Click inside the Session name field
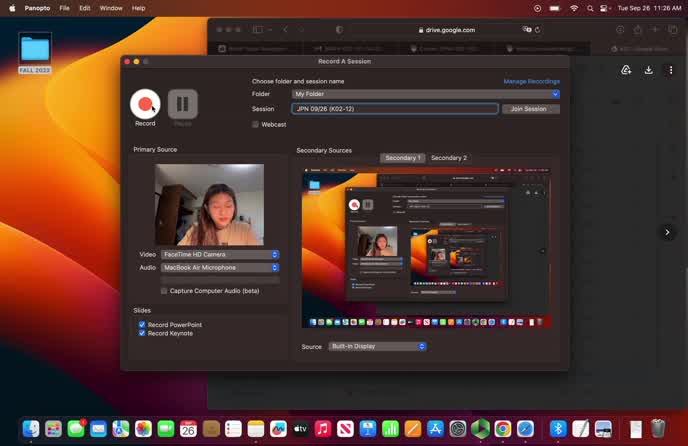Image resolution: width=688 pixels, height=446 pixels. pyautogui.click(x=395, y=109)
